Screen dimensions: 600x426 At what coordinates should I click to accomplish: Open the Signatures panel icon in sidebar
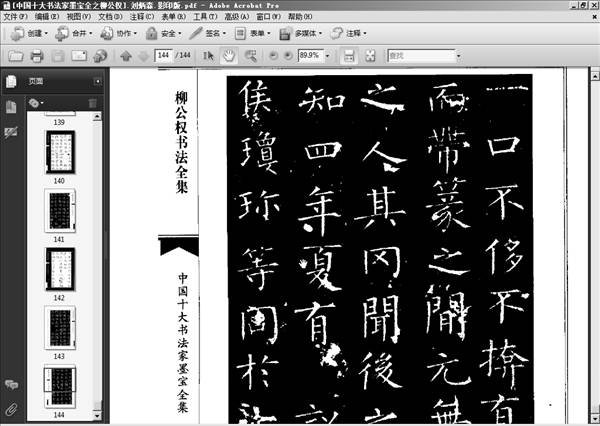click(x=11, y=132)
